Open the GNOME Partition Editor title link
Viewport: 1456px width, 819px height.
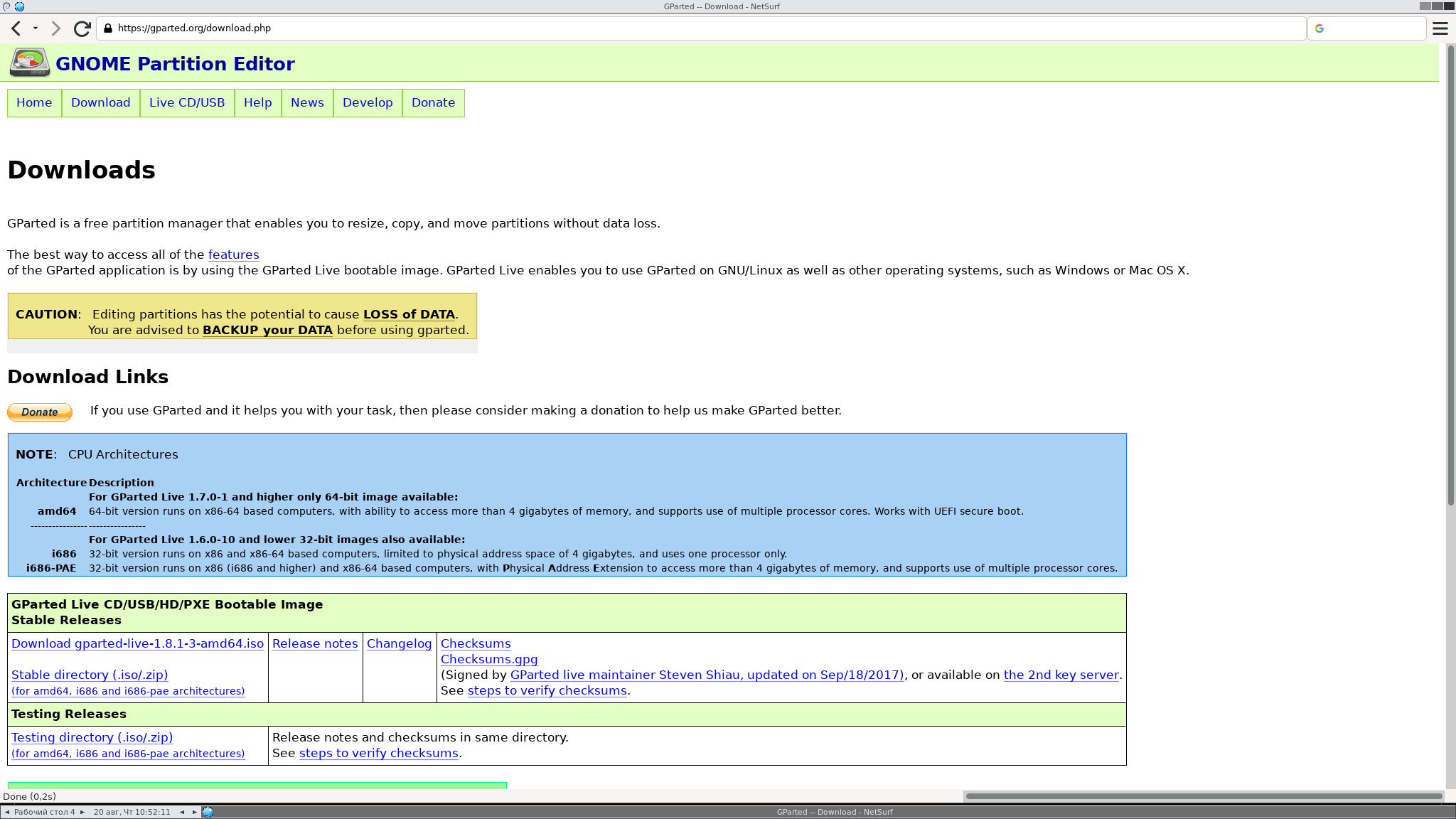175,64
